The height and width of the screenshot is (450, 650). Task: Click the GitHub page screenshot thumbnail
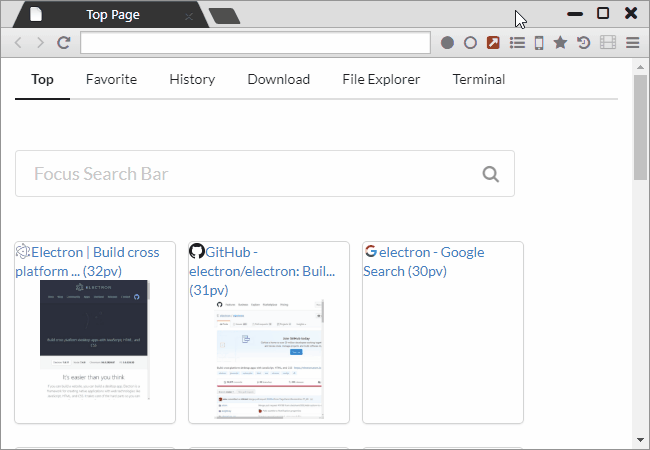(x=269, y=359)
